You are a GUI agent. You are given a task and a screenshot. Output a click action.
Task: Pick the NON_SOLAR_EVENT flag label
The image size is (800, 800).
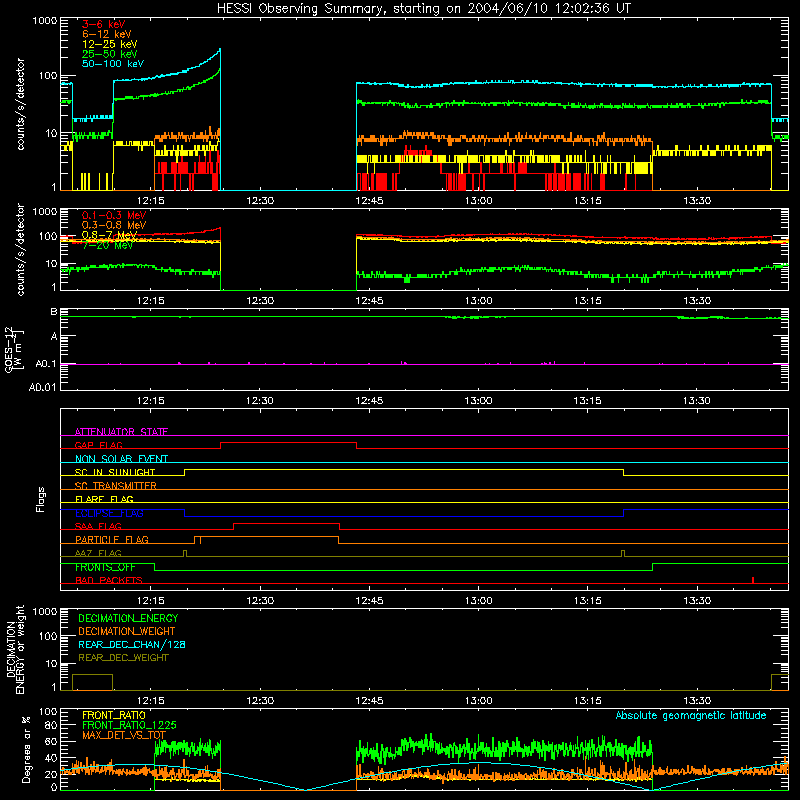[x=121, y=459]
